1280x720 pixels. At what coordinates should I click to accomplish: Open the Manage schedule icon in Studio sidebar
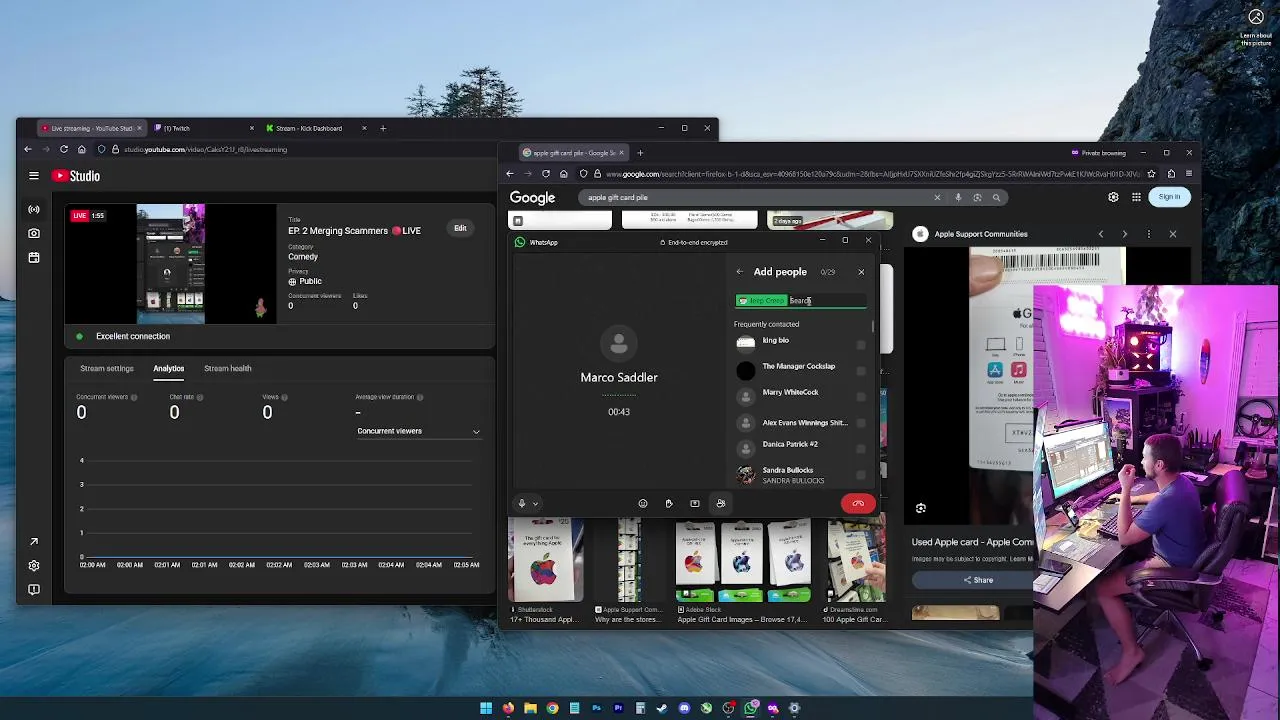coord(34,257)
